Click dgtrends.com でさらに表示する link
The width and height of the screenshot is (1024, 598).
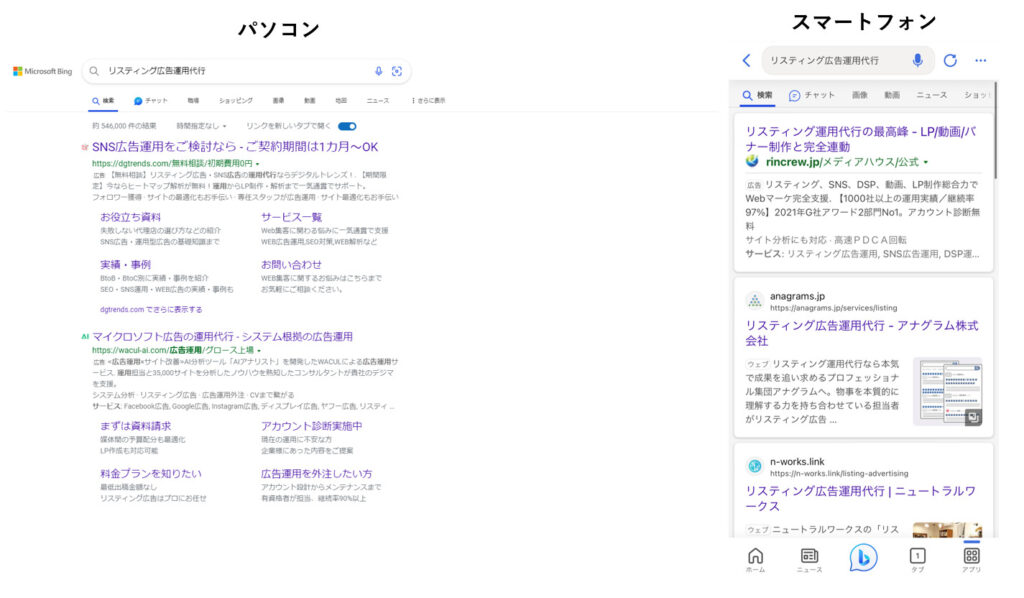(151, 309)
